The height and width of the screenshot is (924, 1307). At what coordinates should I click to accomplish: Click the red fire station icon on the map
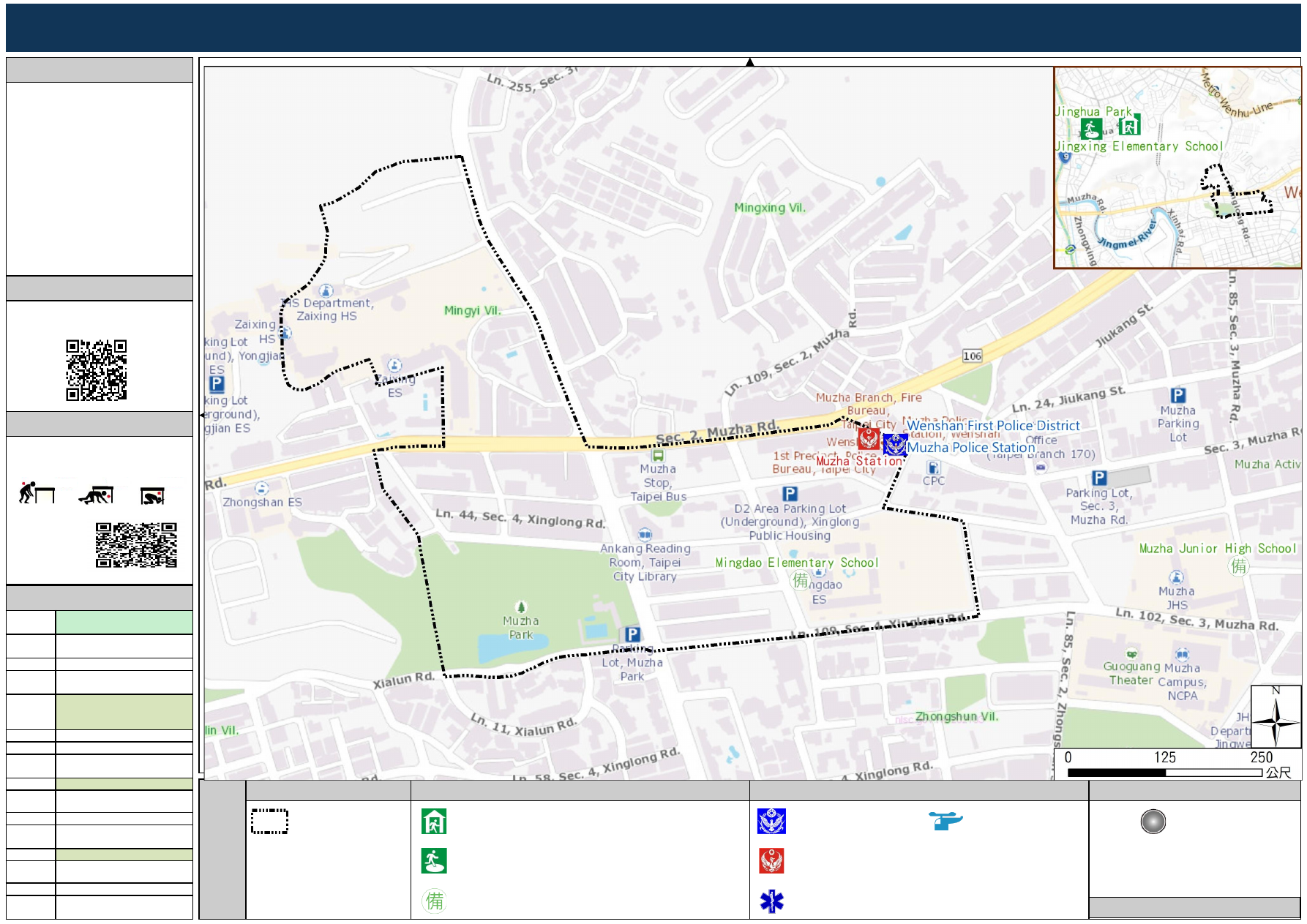(868, 437)
